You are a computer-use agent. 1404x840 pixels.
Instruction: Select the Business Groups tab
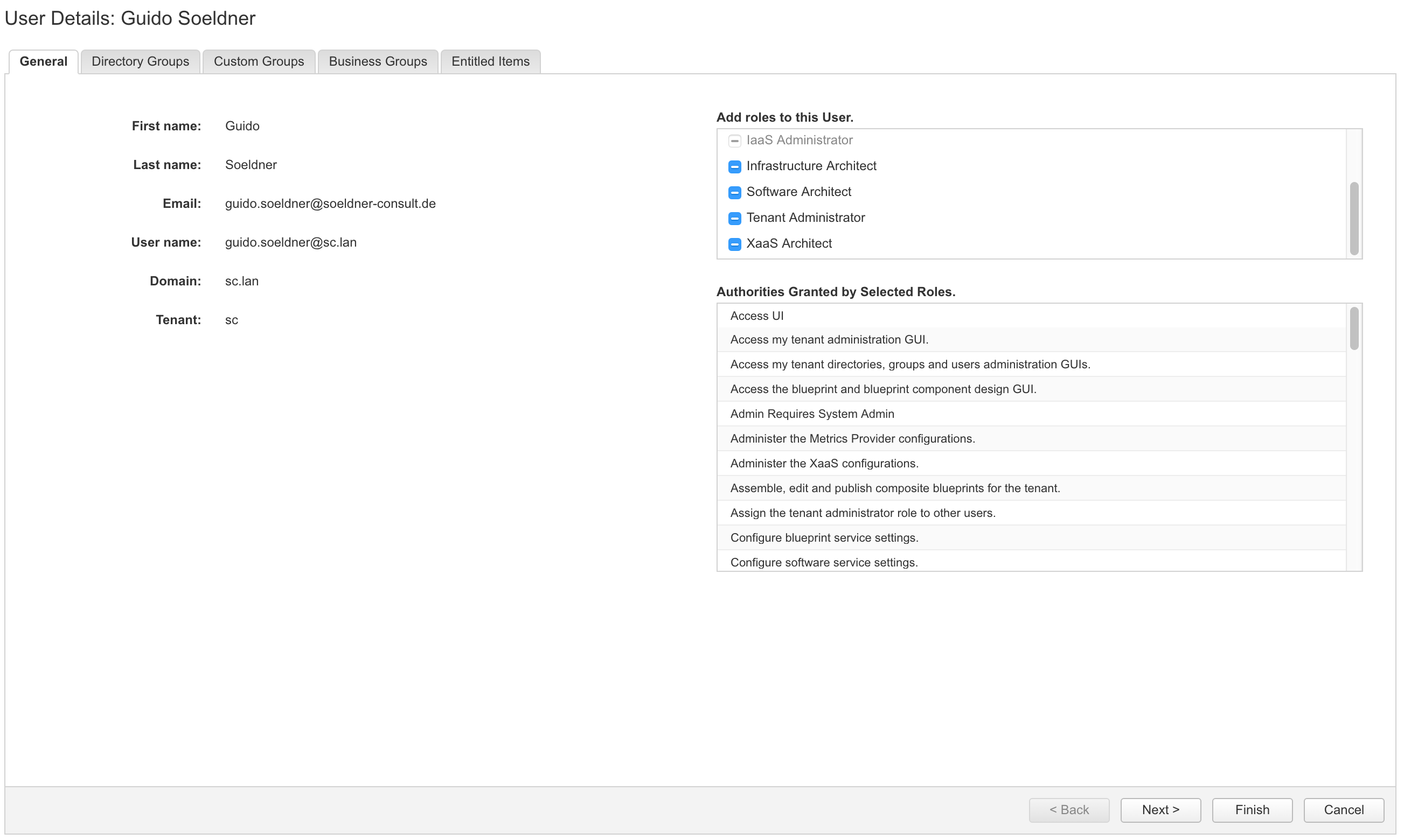(x=378, y=61)
